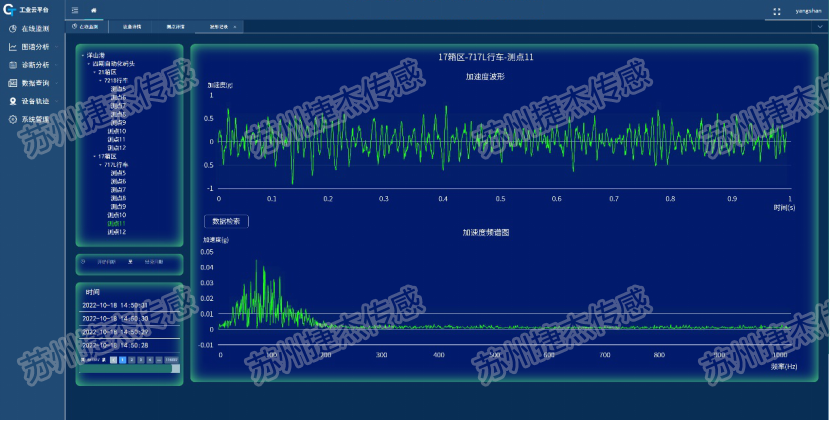Click the 加速度波形 chart title
This screenshot has height=424, width=830.
pos(485,76)
